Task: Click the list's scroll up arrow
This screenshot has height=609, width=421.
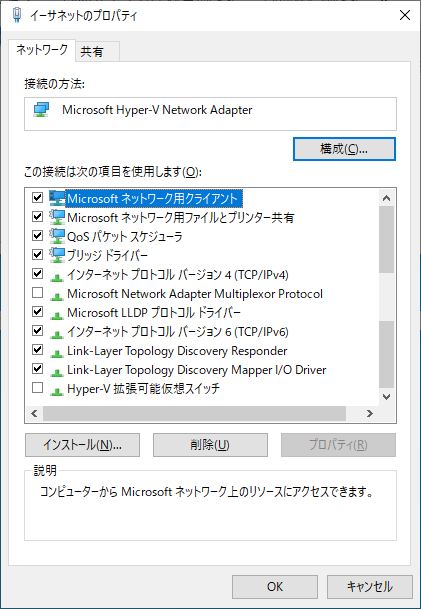Action: coord(386,198)
